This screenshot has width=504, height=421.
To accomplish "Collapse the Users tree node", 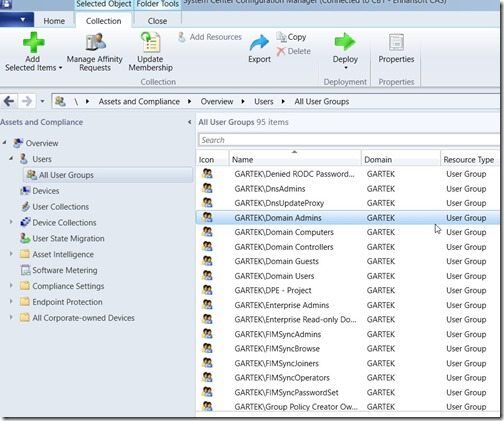I will tap(11, 158).
